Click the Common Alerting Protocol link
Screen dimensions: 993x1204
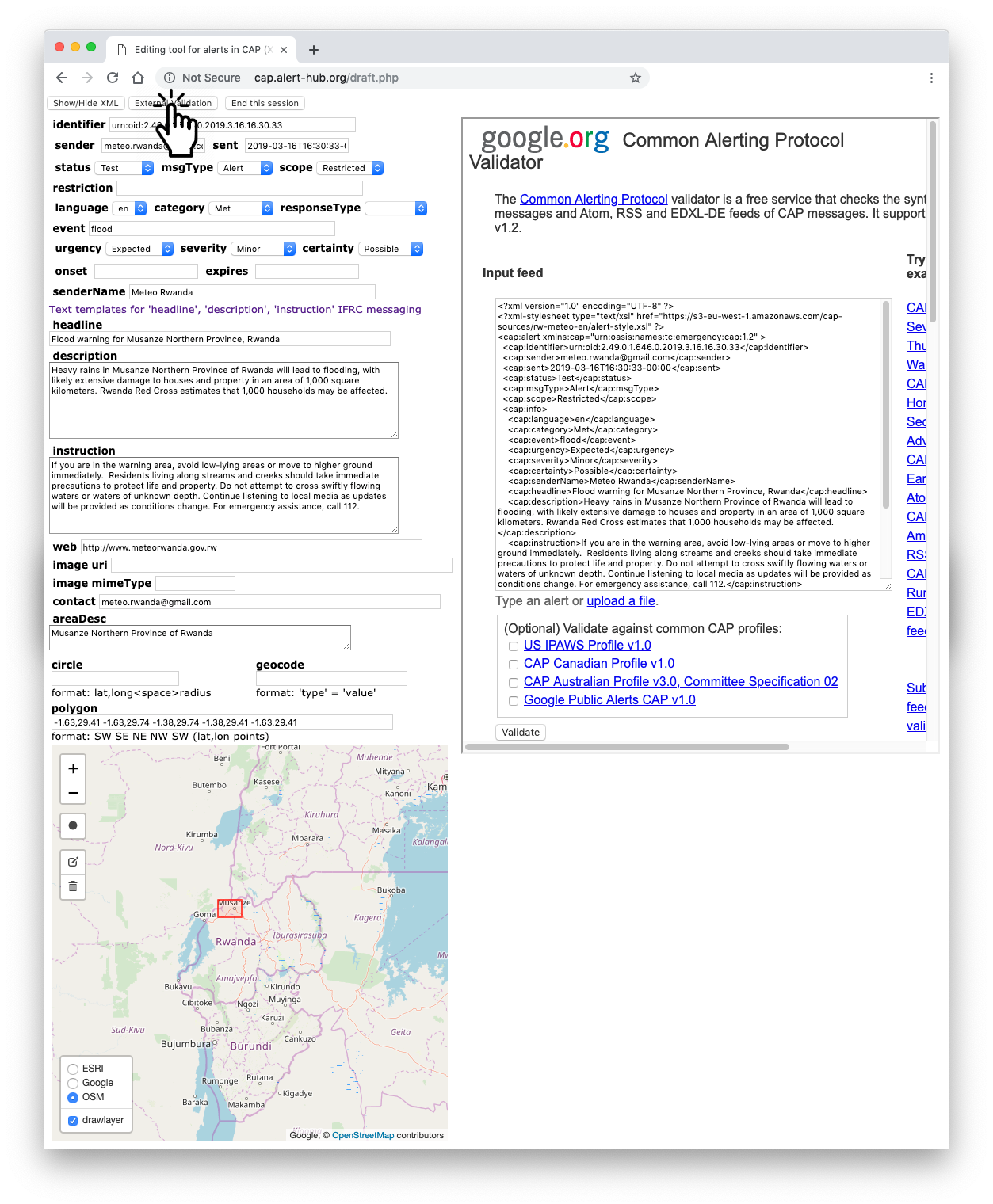(x=594, y=200)
